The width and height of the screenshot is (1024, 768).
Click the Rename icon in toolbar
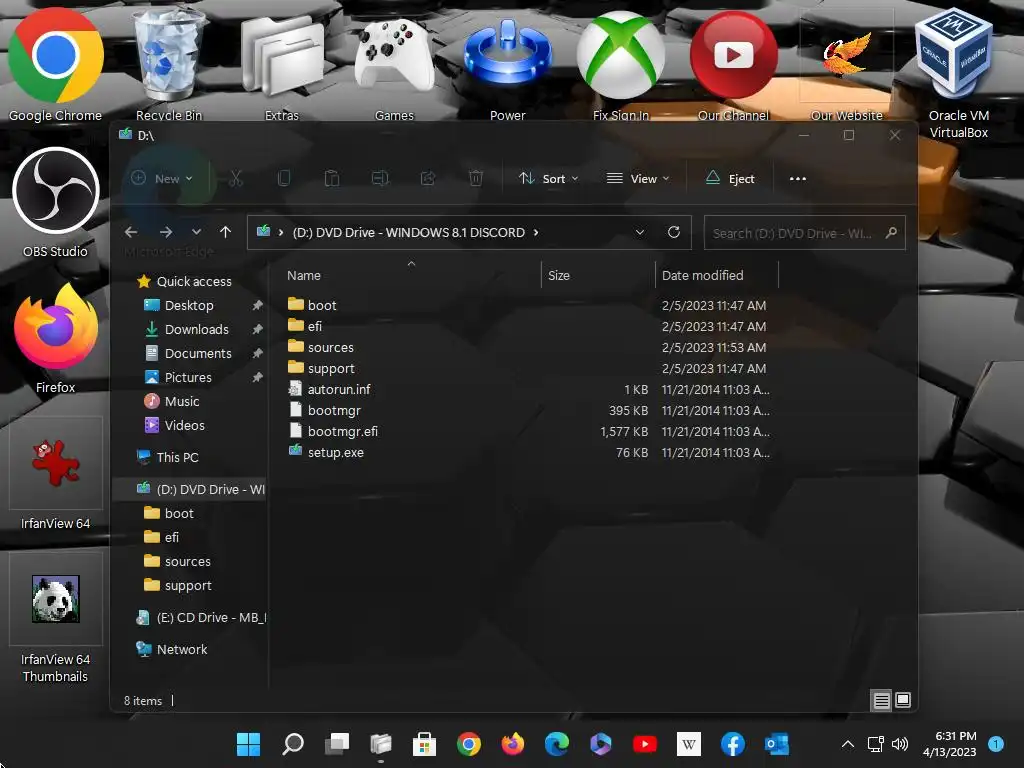(380, 178)
